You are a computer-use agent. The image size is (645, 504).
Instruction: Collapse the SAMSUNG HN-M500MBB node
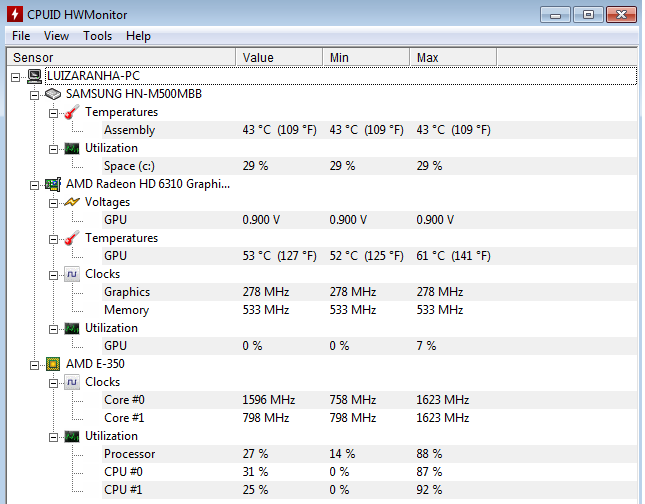(35, 95)
